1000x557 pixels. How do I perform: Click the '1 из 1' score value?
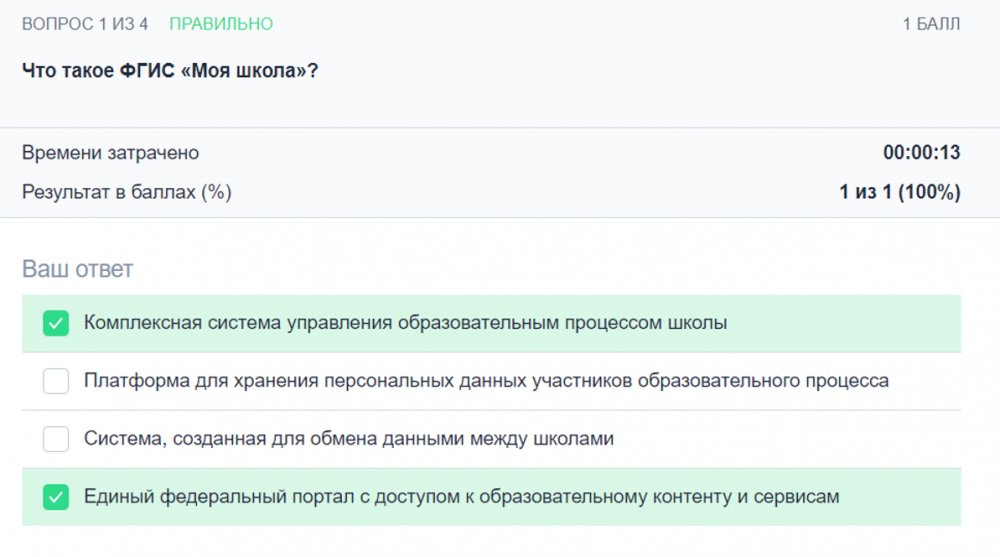pos(866,192)
